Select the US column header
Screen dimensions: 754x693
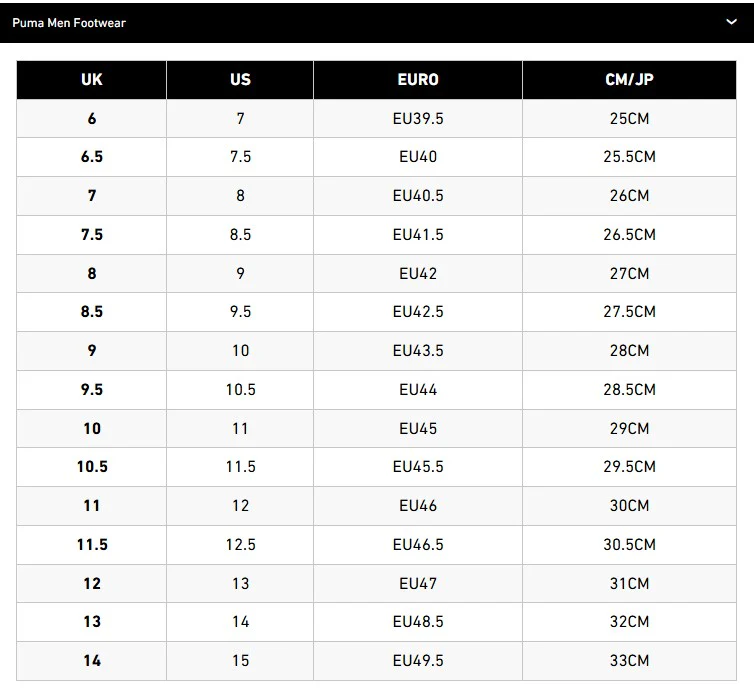(x=240, y=80)
